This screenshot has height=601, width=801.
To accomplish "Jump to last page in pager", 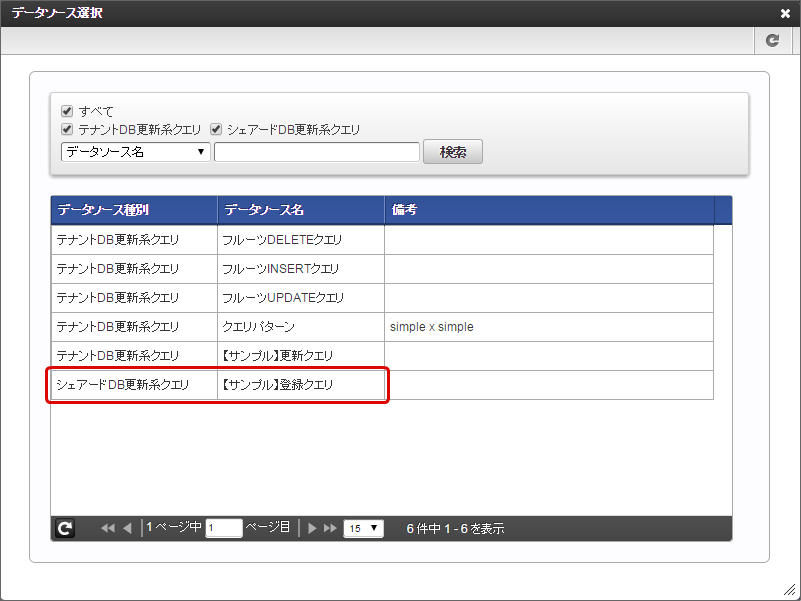I will 330,528.
